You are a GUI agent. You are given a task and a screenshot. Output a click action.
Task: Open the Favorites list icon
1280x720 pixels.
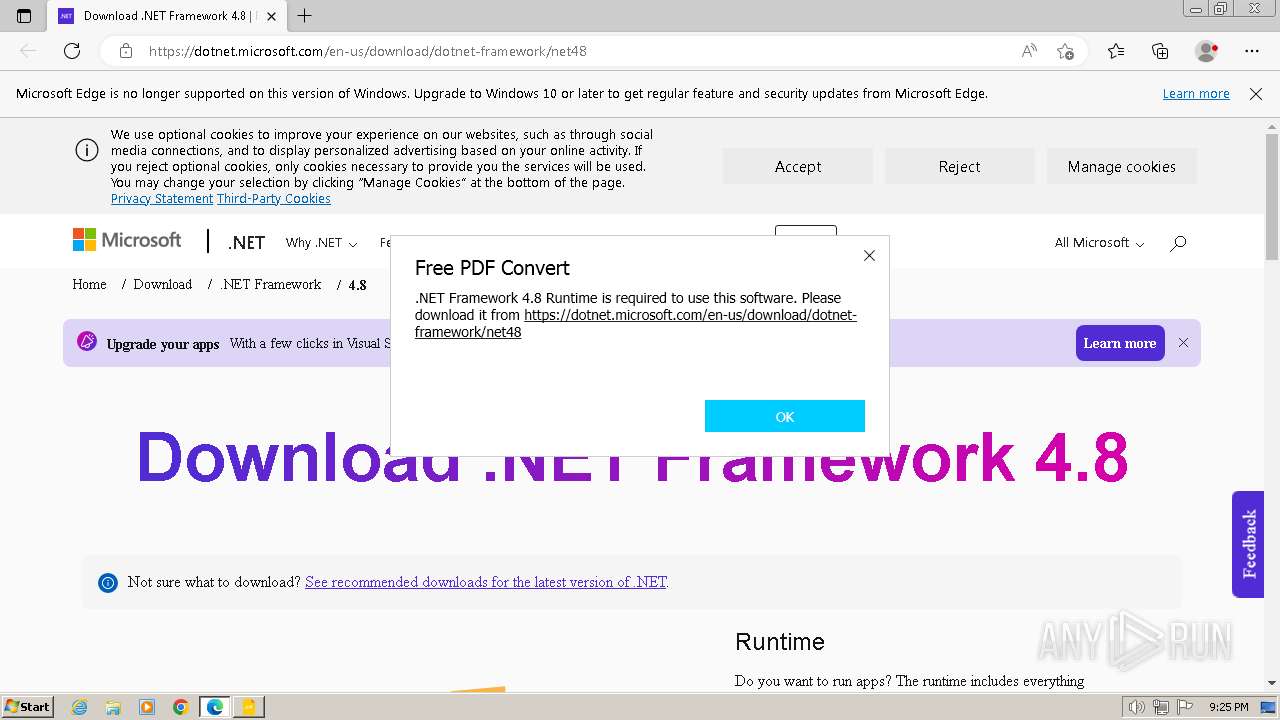pyautogui.click(x=1116, y=51)
